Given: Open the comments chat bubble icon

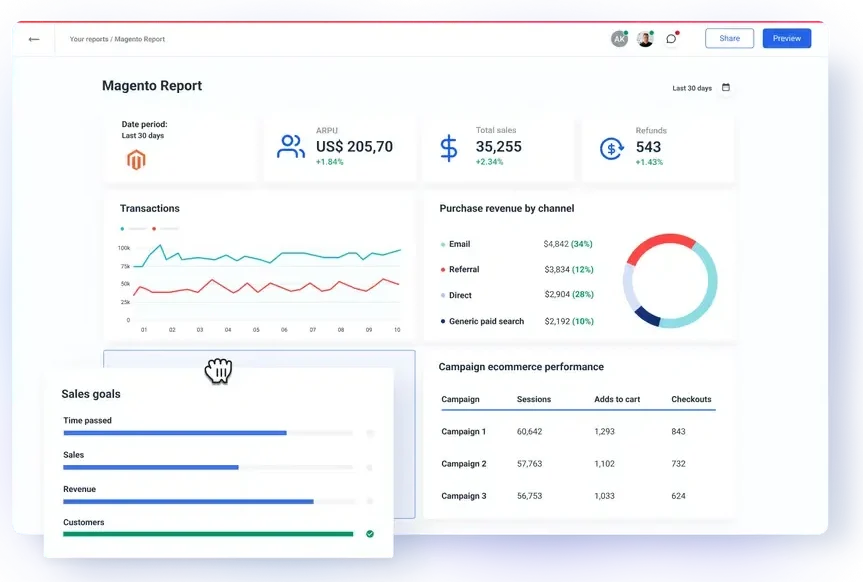Looking at the screenshot, I should 671,39.
